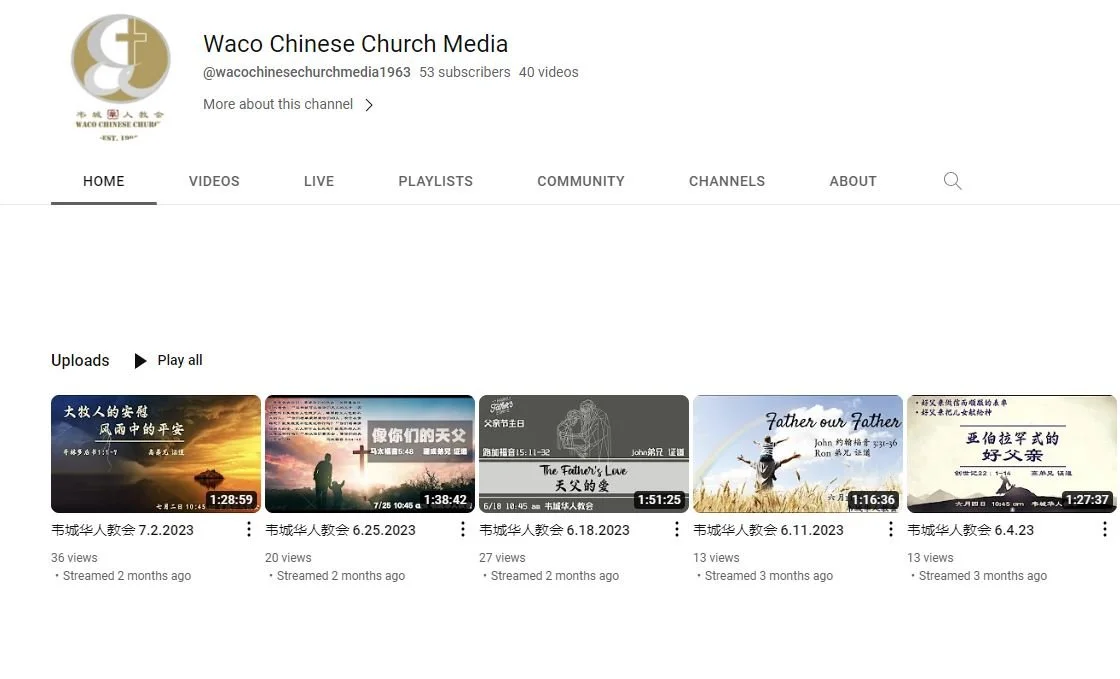Expand More about this channel chevron

click(369, 105)
